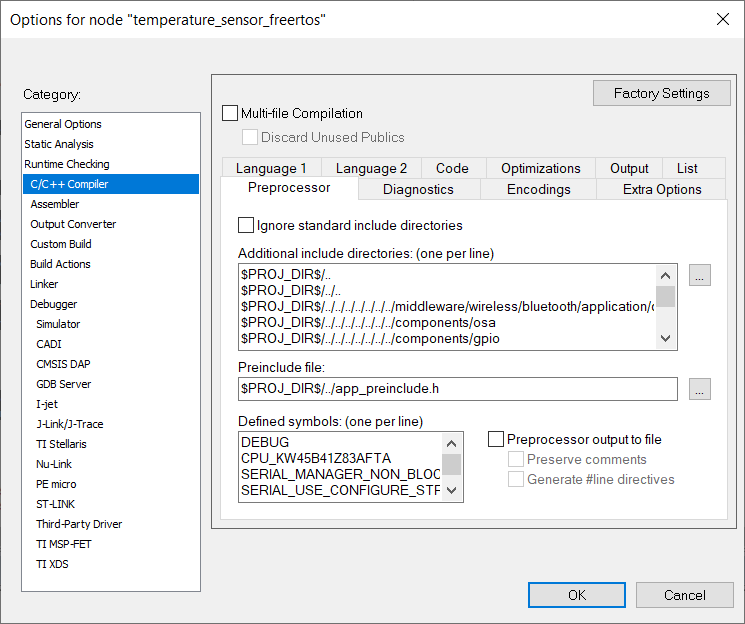Close the Options dialog window
The height and width of the screenshot is (624, 745).
click(722, 19)
